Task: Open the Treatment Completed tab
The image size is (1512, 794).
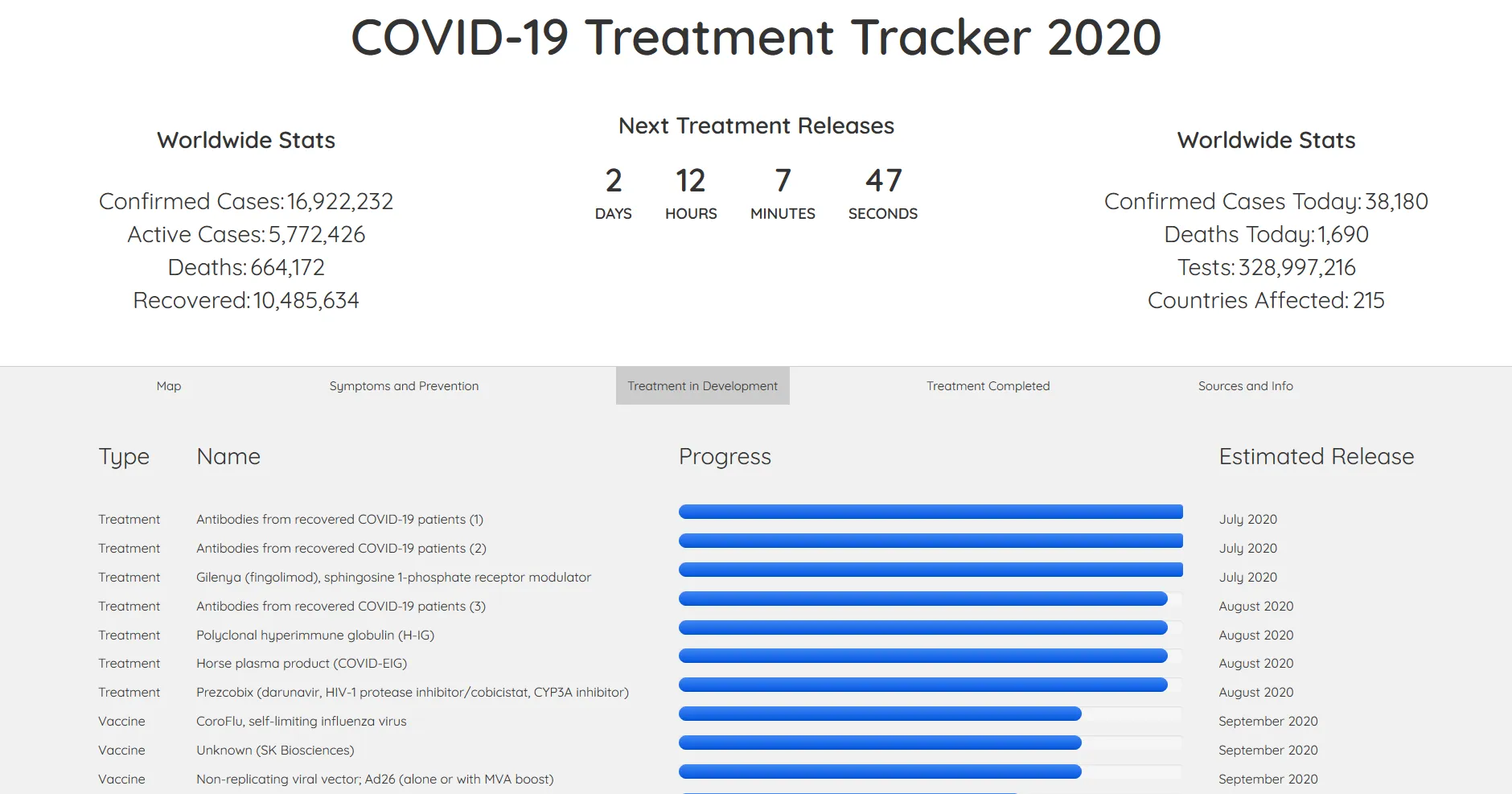Action: pyautogui.click(x=988, y=385)
